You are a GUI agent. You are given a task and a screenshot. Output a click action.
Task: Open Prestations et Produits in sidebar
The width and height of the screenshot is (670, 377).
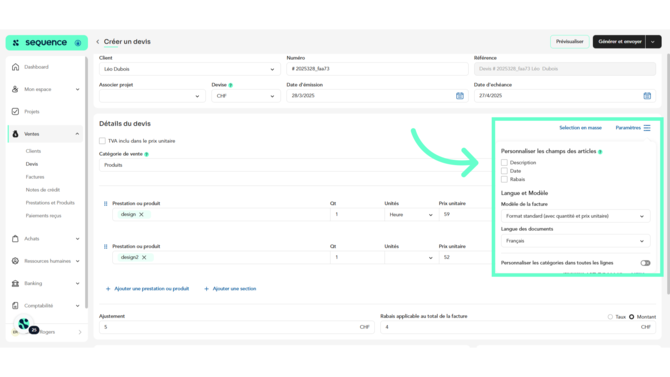click(x=50, y=203)
